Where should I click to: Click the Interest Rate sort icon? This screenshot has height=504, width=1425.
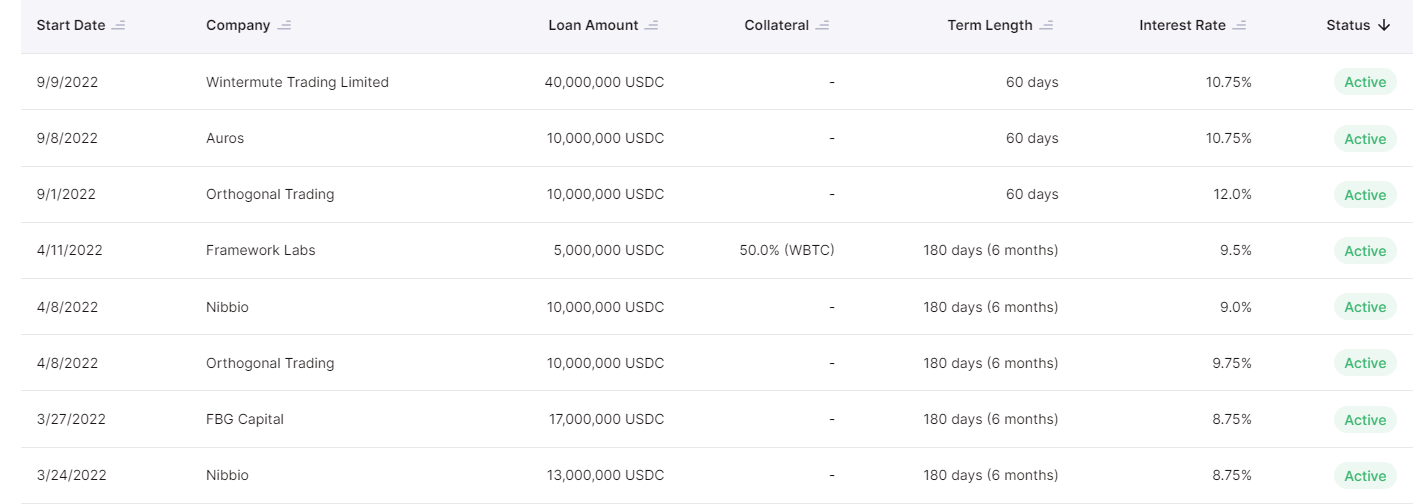1240,26
